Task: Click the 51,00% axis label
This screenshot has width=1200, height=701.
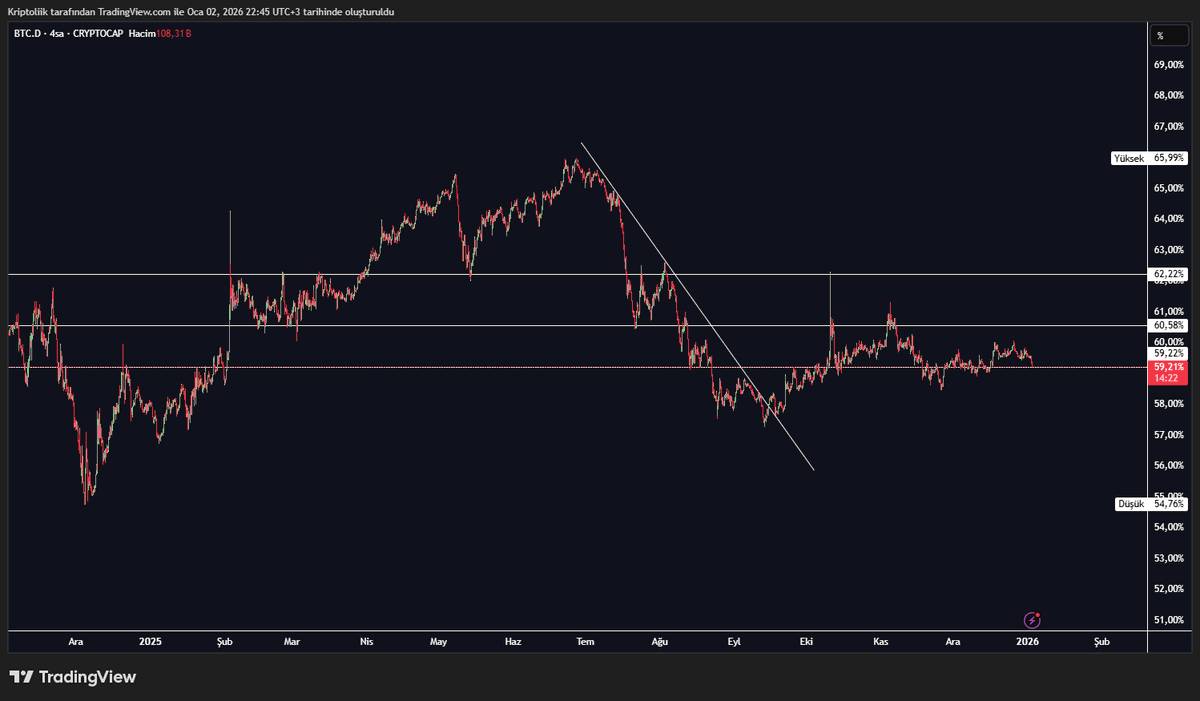Action: 1169,620
